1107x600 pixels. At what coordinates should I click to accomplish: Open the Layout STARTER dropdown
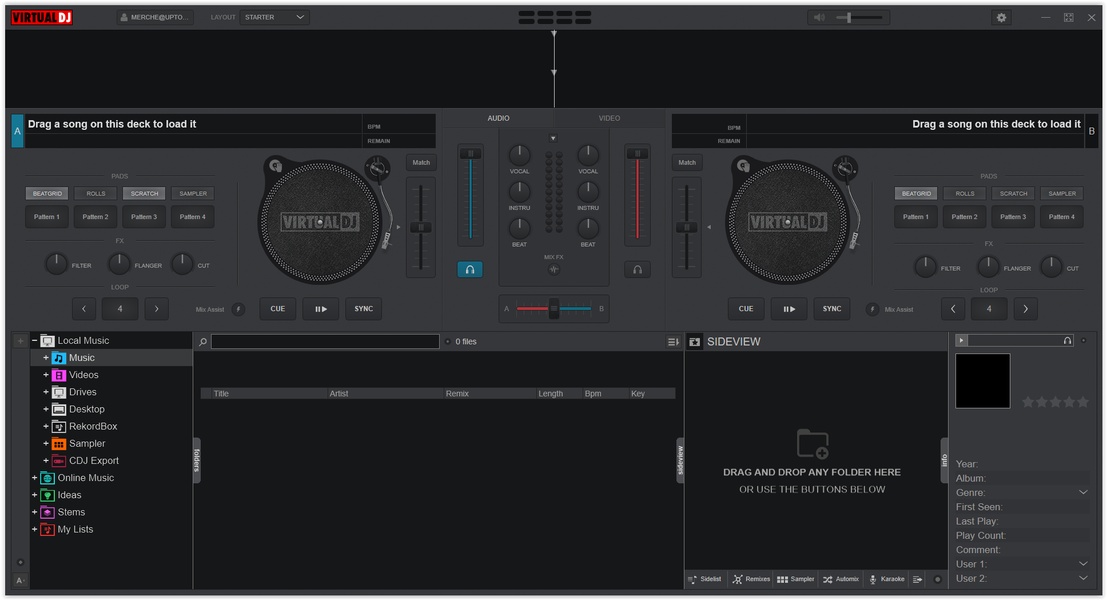pos(275,17)
